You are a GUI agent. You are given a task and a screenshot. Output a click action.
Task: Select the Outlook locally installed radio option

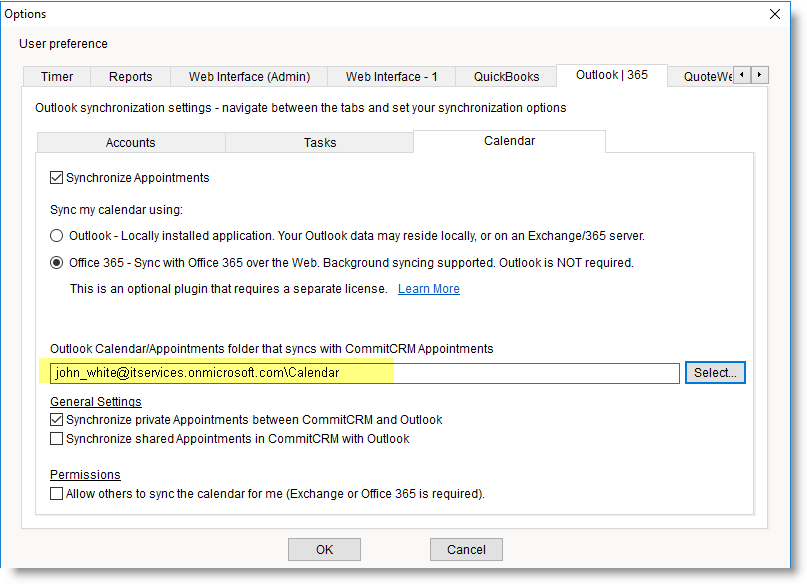point(57,236)
